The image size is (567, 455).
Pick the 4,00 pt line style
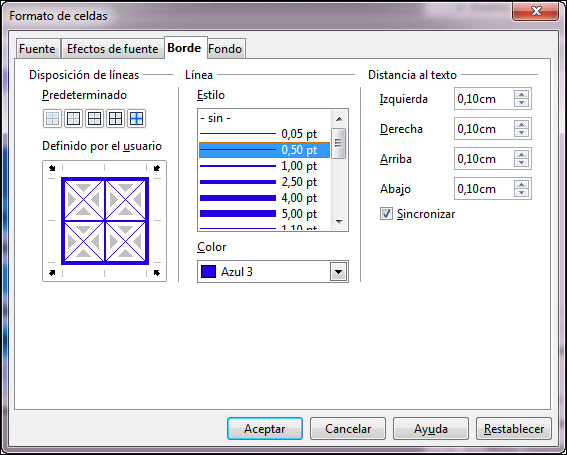(264, 197)
